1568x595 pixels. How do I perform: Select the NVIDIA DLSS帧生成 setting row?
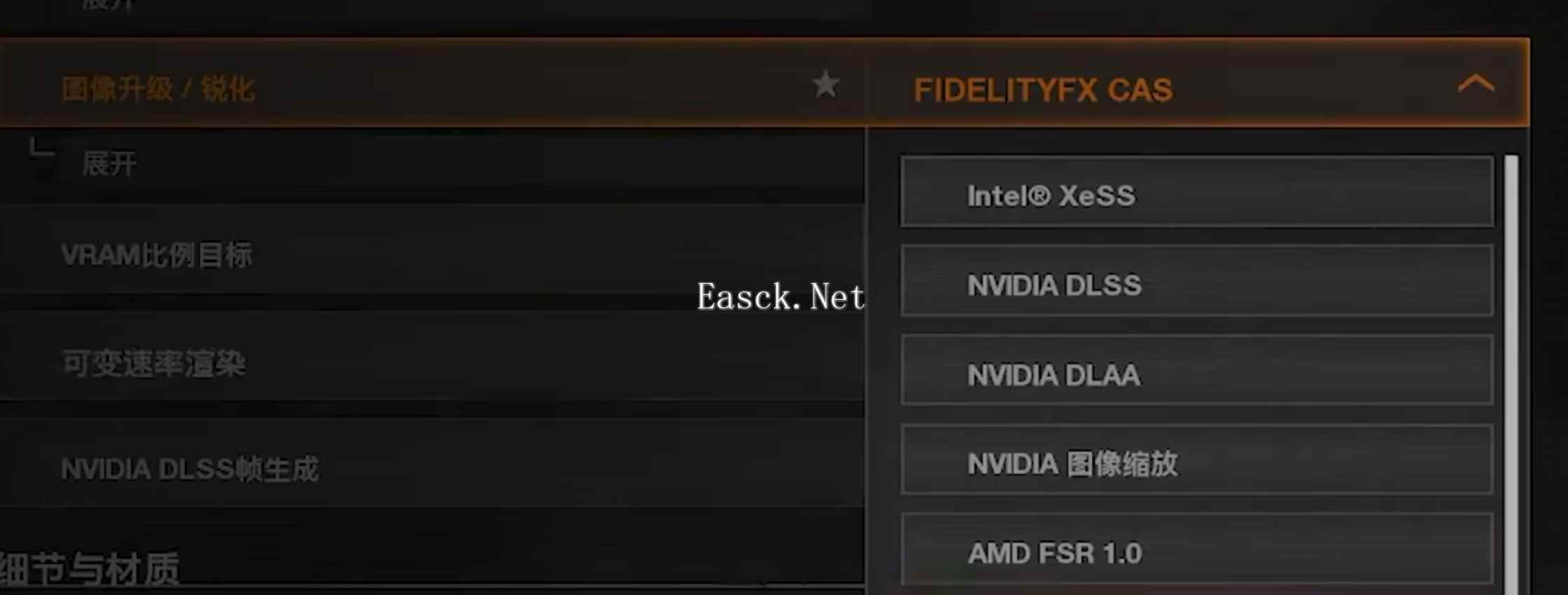coord(432,468)
